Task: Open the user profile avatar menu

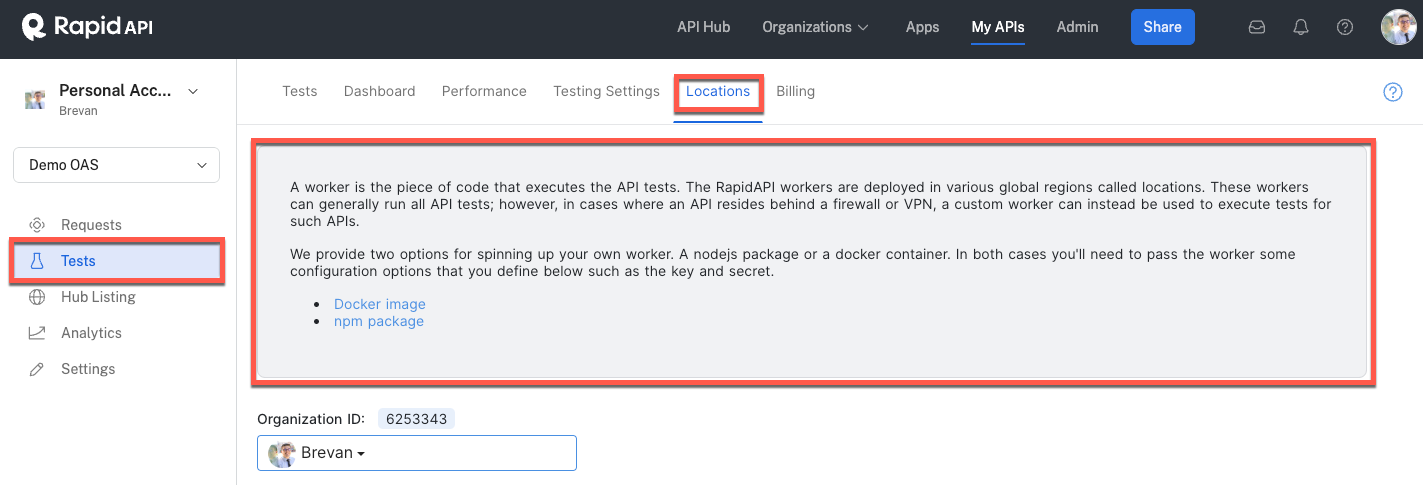Action: 1399,27
